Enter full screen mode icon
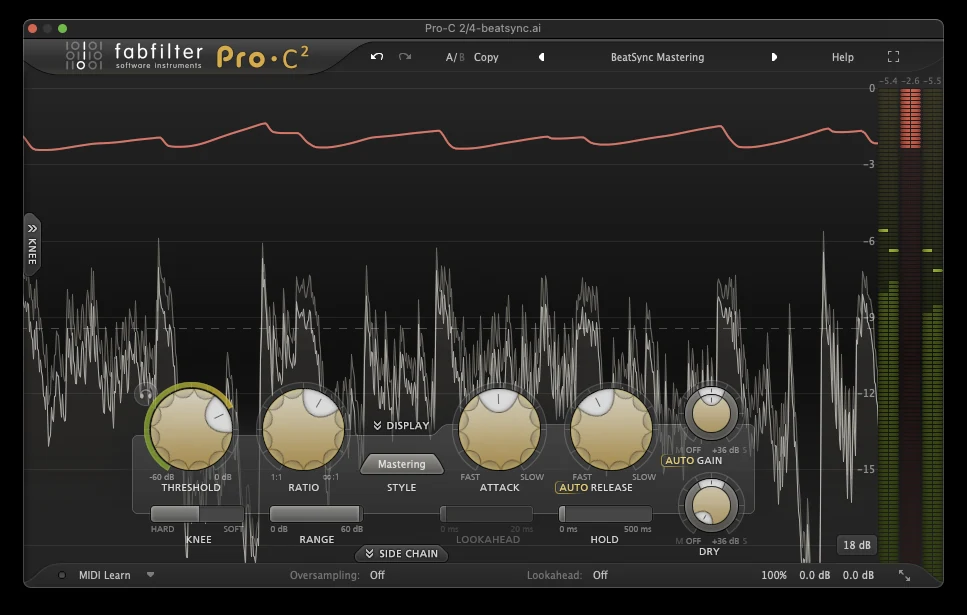967x615 pixels. [x=893, y=57]
